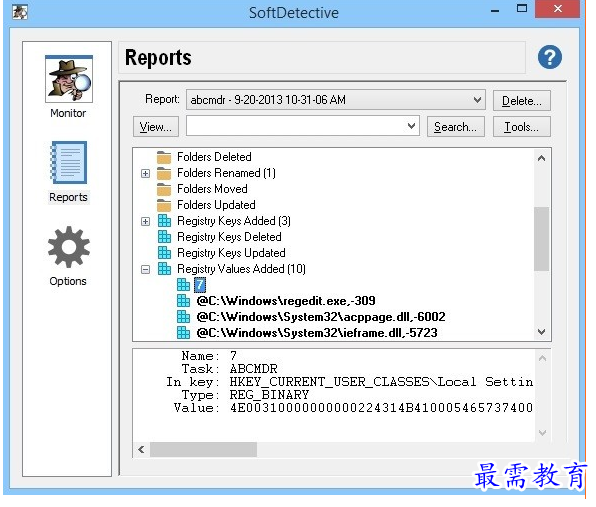The image size is (596, 507).
Task: Click the HKEY_CURRENT_USER_CLASSES key text
Action: tap(330, 382)
